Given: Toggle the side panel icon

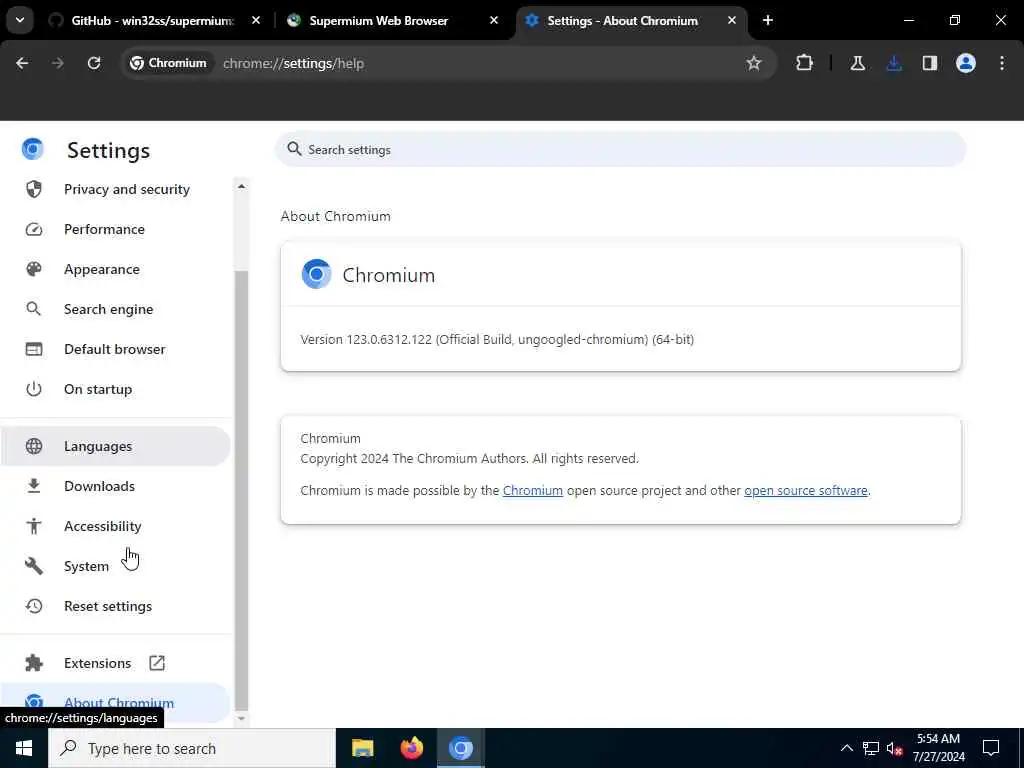Looking at the screenshot, I should pyautogui.click(x=930, y=63).
